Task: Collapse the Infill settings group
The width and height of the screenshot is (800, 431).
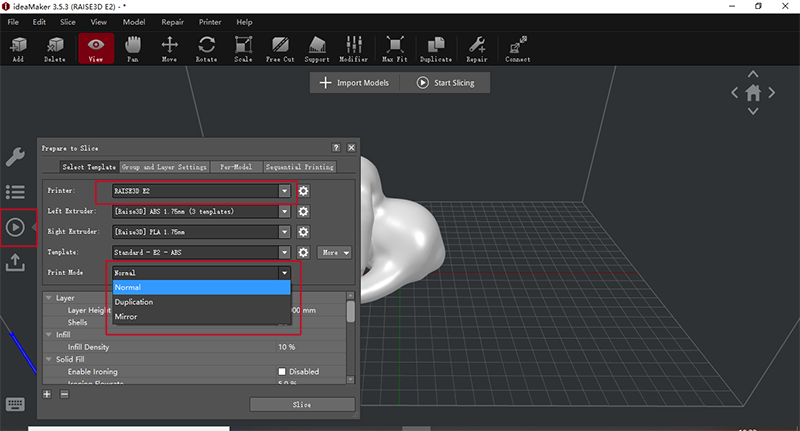Action: point(49,335)
